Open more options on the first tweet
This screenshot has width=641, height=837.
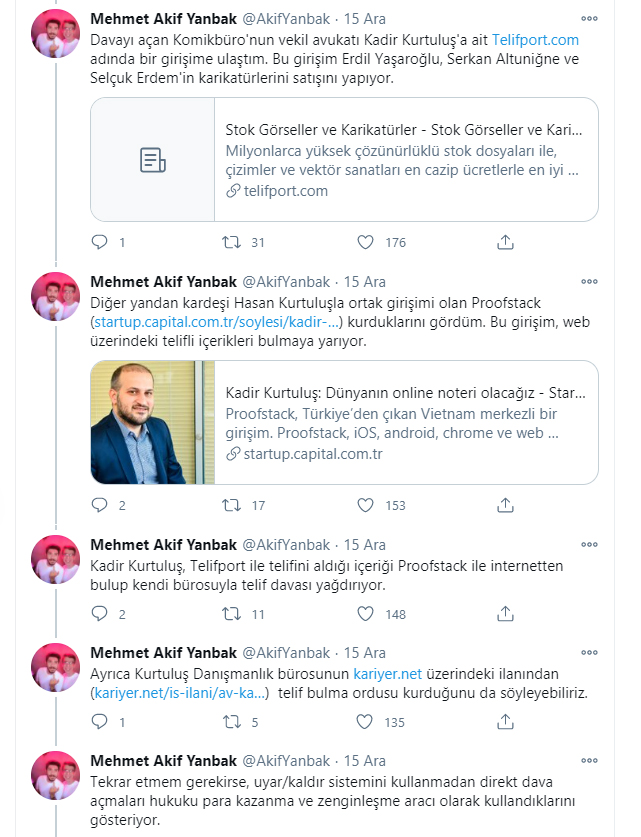click(x=589, y=19)
